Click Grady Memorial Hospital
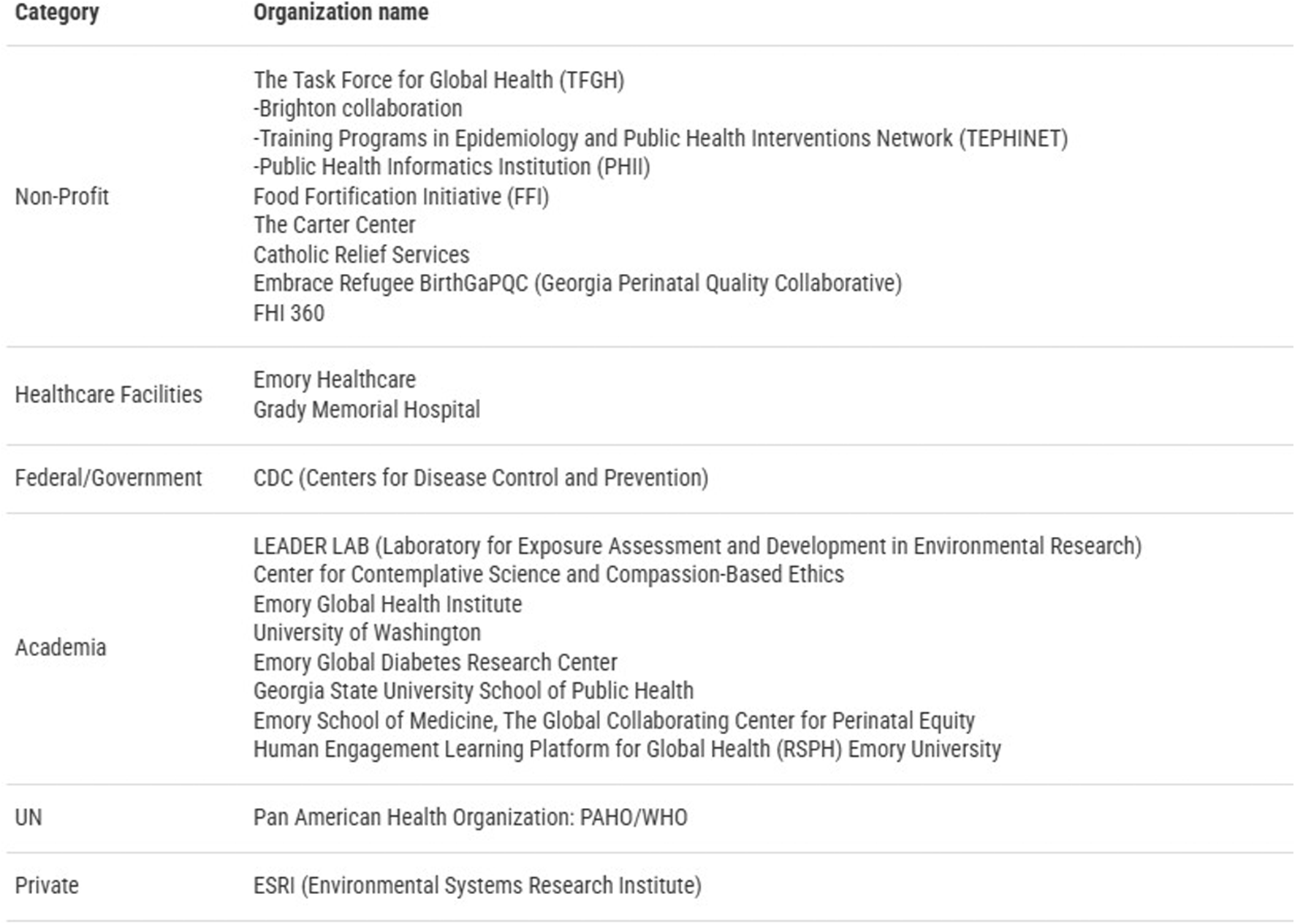 pyautogui.click(x=367, y=410)
